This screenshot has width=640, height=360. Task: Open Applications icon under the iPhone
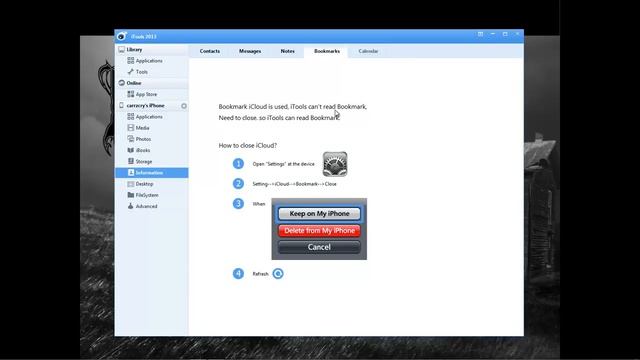click(x=131, y=116)
